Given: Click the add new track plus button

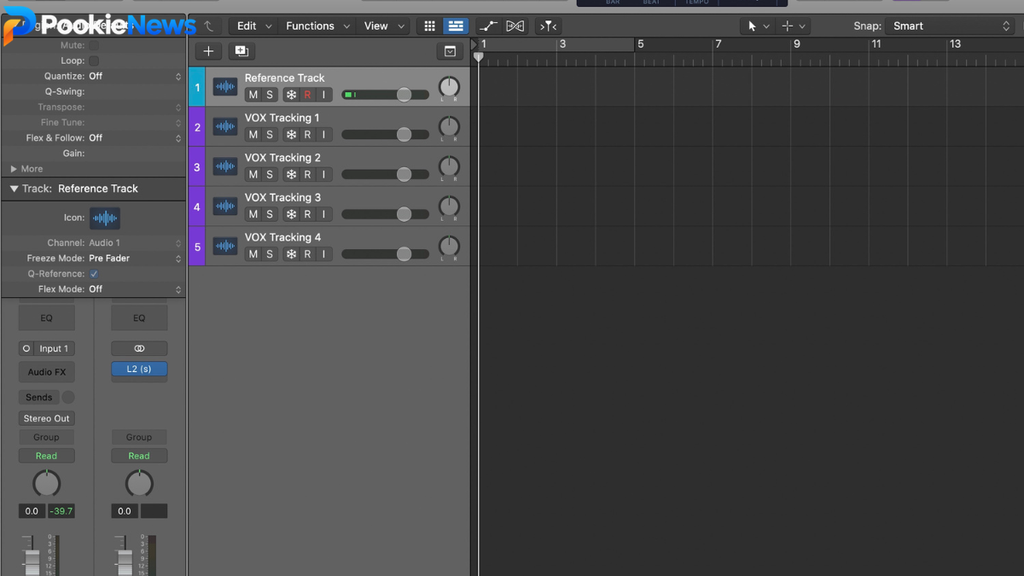Looking at the screenshot, I should click(208, 51).
